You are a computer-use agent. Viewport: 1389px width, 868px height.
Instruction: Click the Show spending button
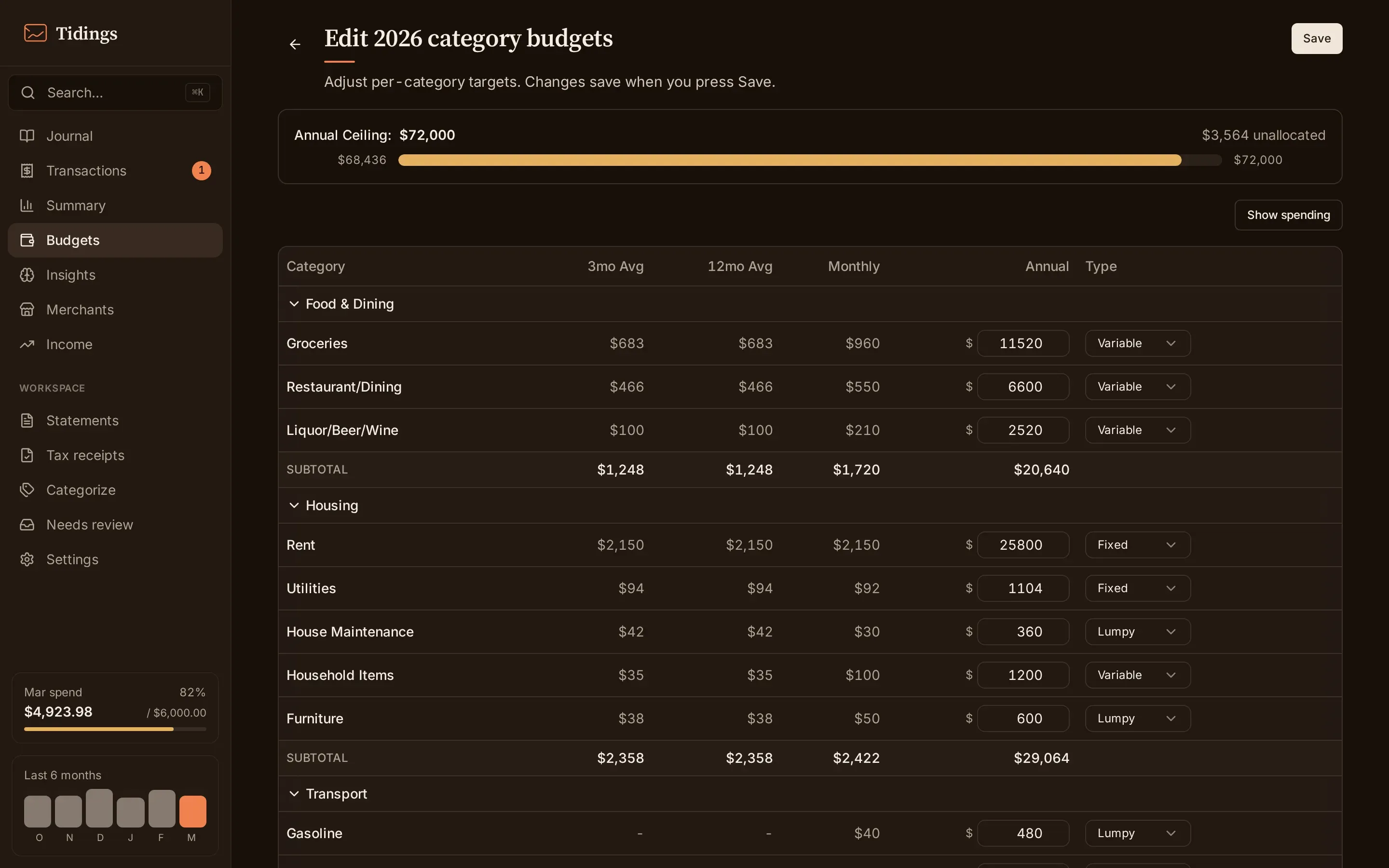1288,215
